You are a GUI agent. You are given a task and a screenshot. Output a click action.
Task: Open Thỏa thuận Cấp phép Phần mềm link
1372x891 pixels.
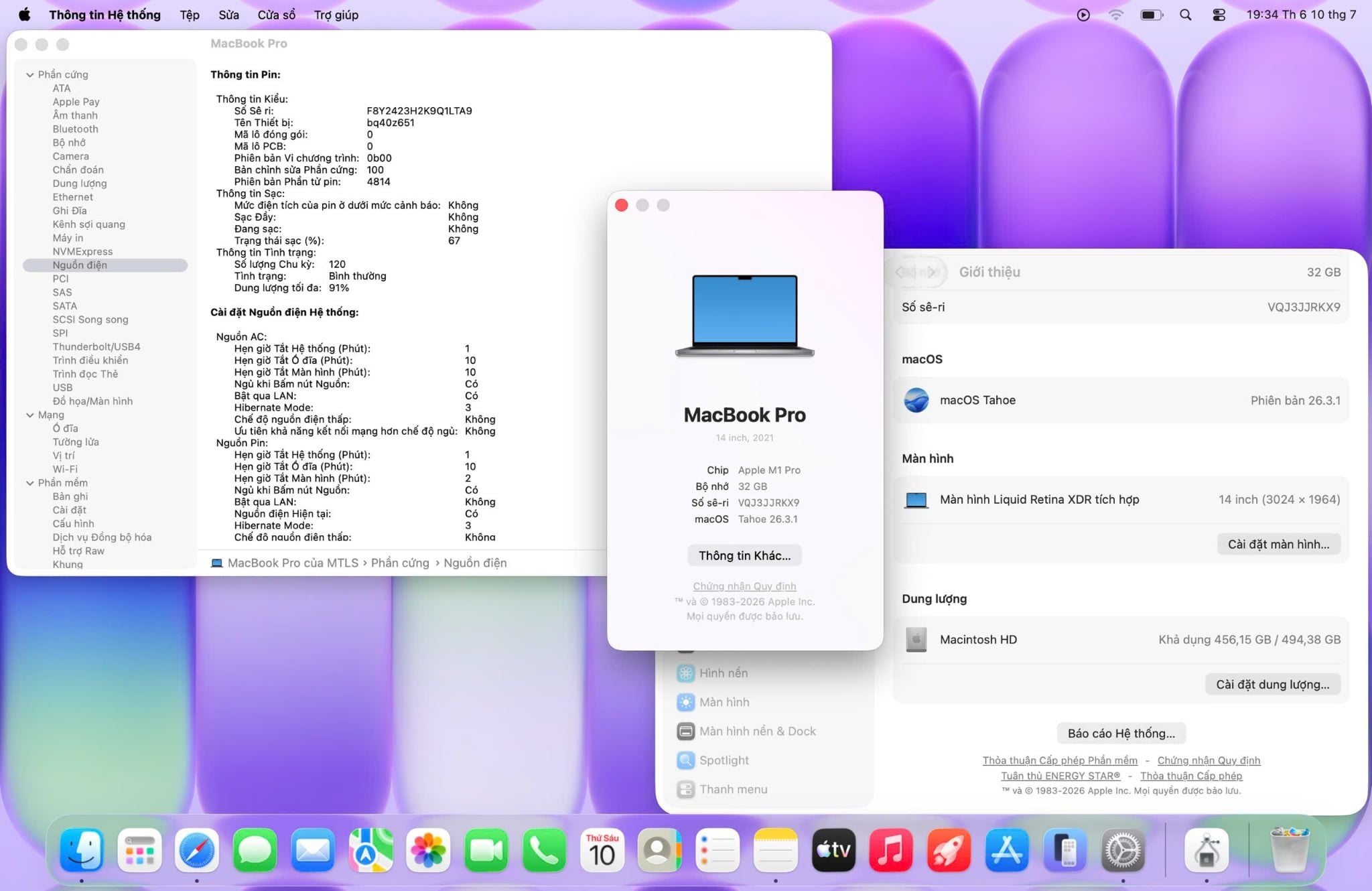[1060, 760]
